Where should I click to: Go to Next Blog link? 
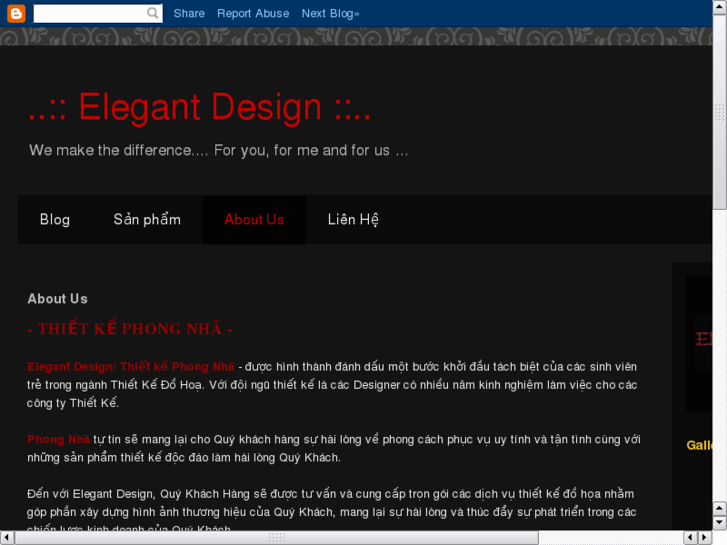[330, 13]
